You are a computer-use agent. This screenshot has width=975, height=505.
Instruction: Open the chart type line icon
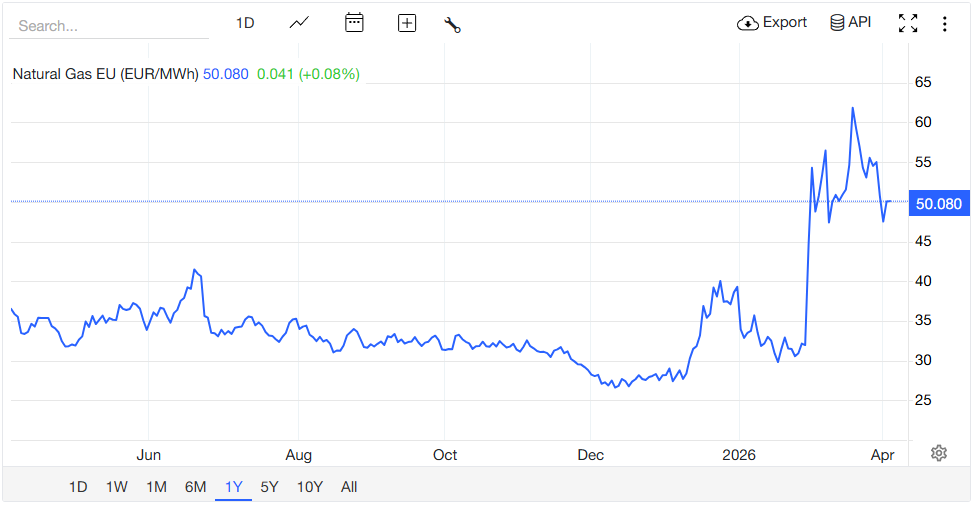[x=299, y=23]
